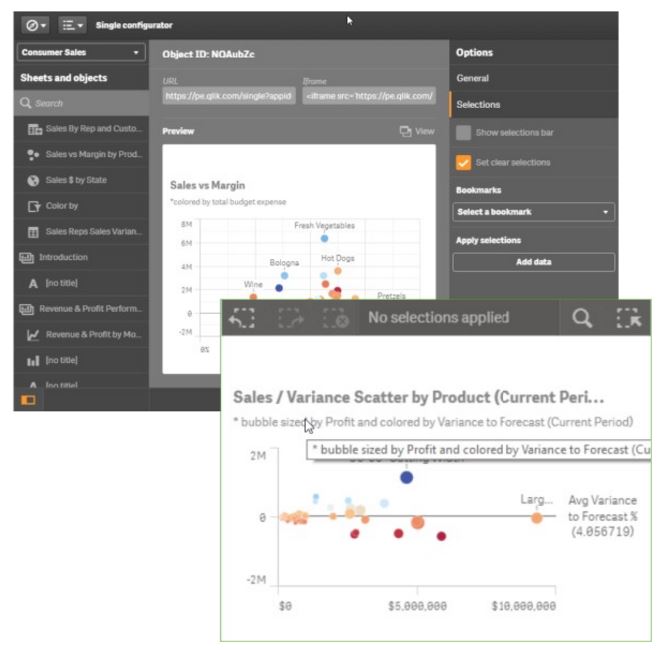Image resolution: width=666 pixels, height=650 pixels.
Task: Click the Revenue & Profit Perform... sheet icon
Action: [26, 309]
